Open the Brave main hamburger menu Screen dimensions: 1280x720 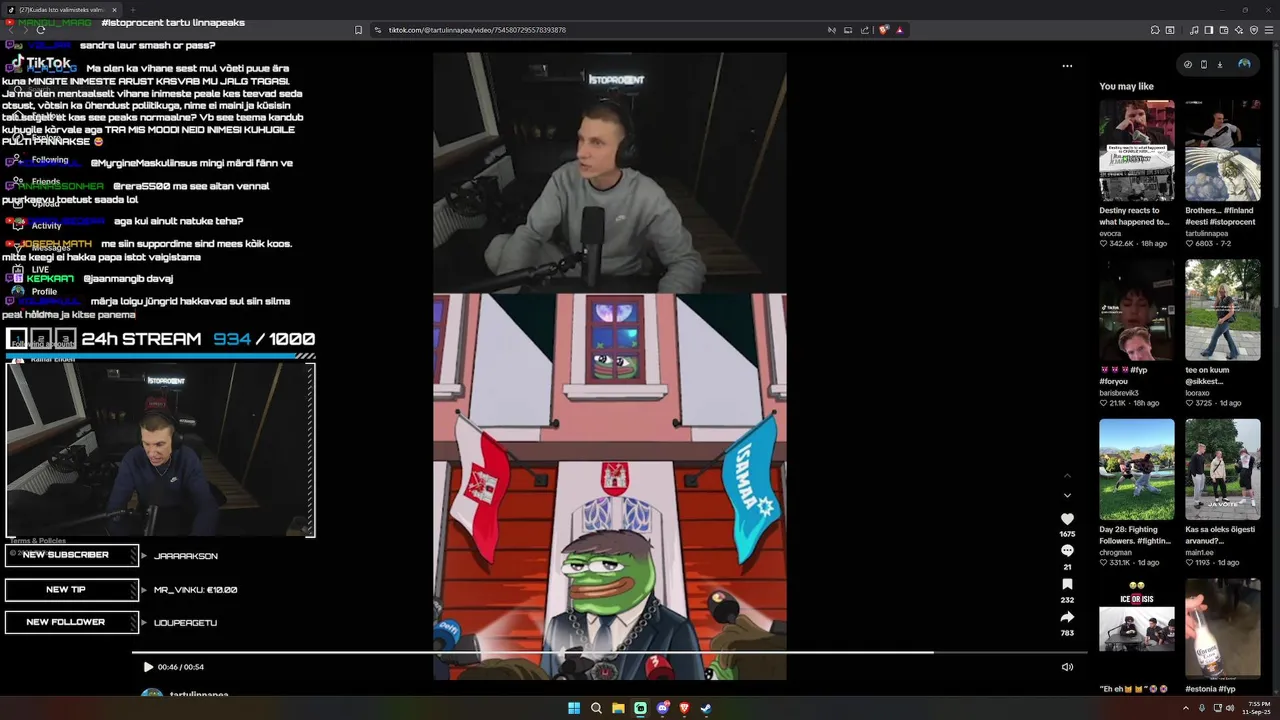pyautogui.click(x=1269, y=30)
